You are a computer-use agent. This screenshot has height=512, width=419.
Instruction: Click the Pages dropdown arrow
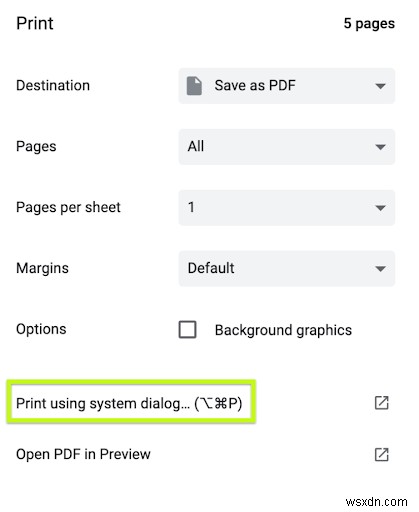(x=380, y=147)
